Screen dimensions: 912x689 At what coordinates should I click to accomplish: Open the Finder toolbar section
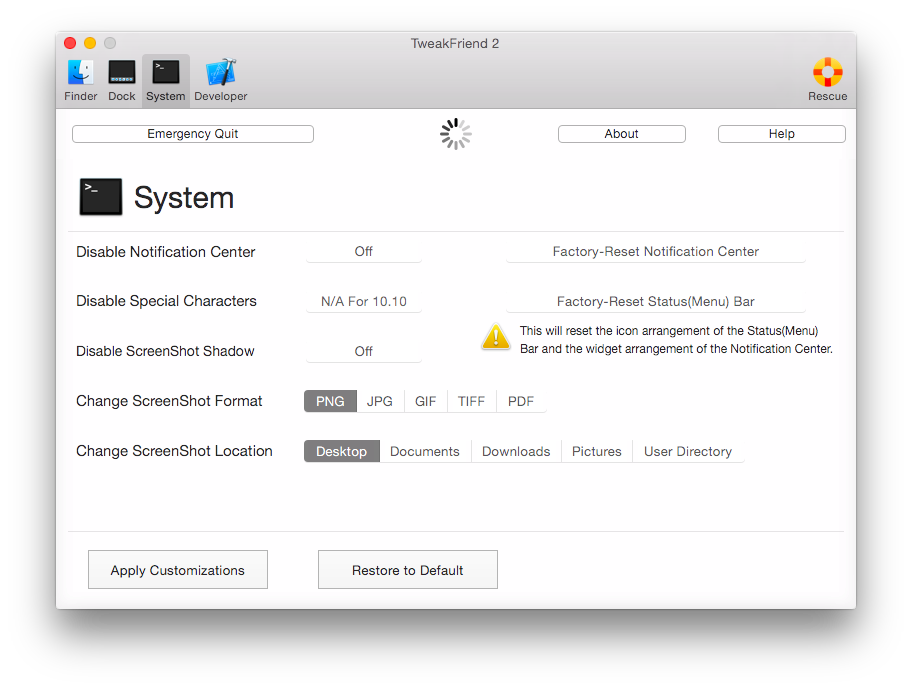[80, 81]
